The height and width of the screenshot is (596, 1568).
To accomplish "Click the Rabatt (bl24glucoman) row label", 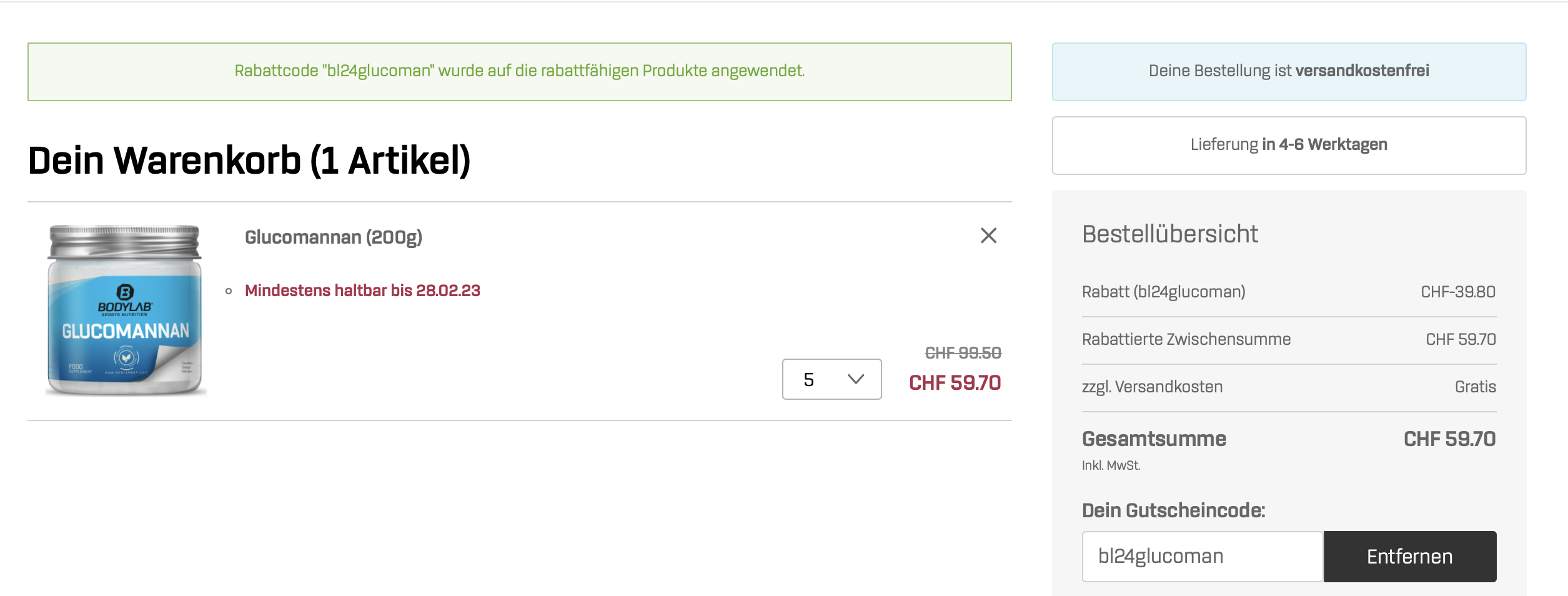I will pyautogui.click(x=1163, y=292).
